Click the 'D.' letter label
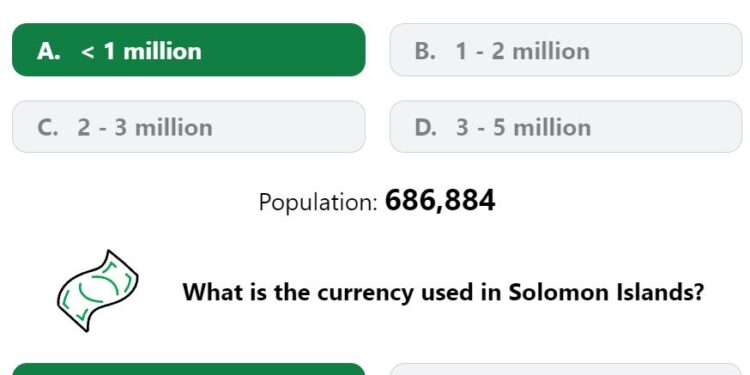750x375 pixels. [426, 128]
